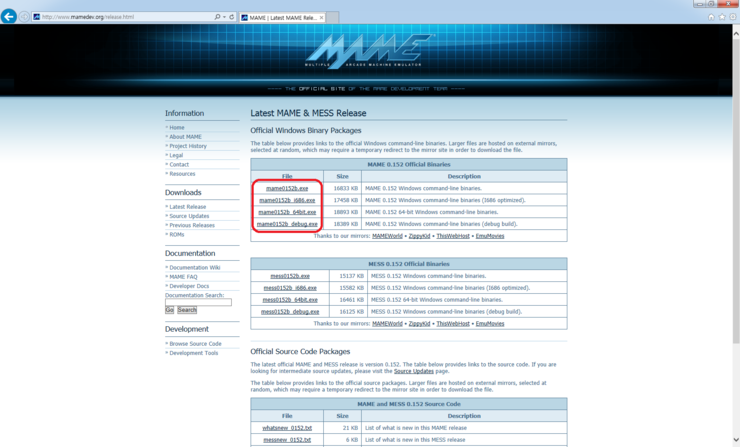This screenshot has width=740, height=447.
Task: Open the Home sidebar link
Action: (x=177, y=127)
